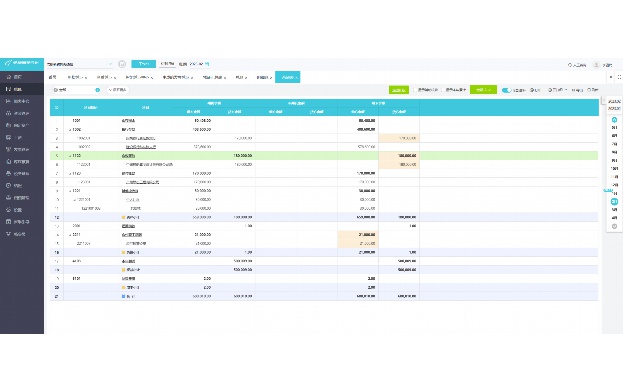This screenshot has height=392, width=623.
Task: Expand the green dropdown button with the chevron
Action: [483, 90]
